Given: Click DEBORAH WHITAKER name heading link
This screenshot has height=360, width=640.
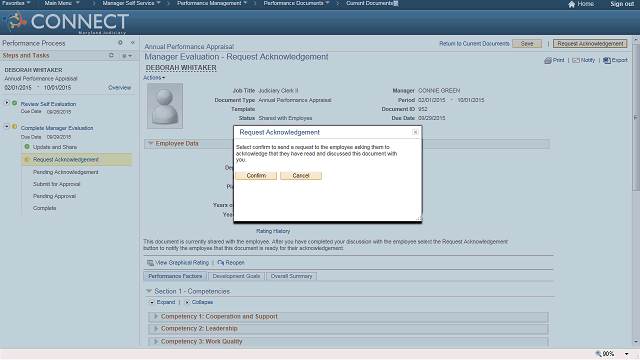Looking at the screenshot, I should [181, 68].
